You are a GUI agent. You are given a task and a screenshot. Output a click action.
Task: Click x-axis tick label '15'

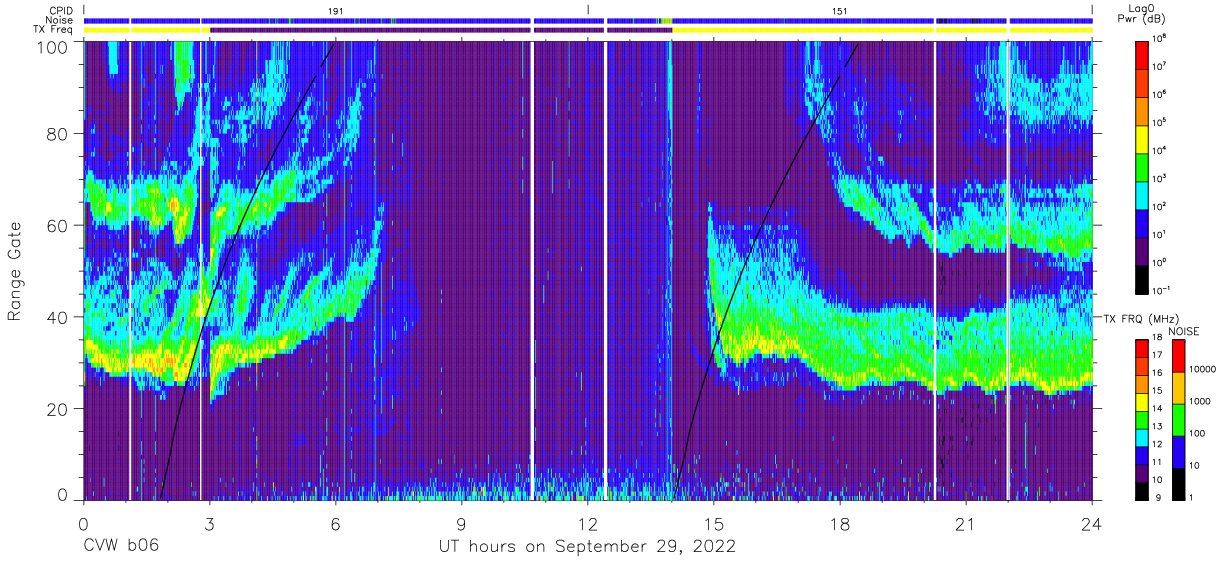(x=713, y=523)
